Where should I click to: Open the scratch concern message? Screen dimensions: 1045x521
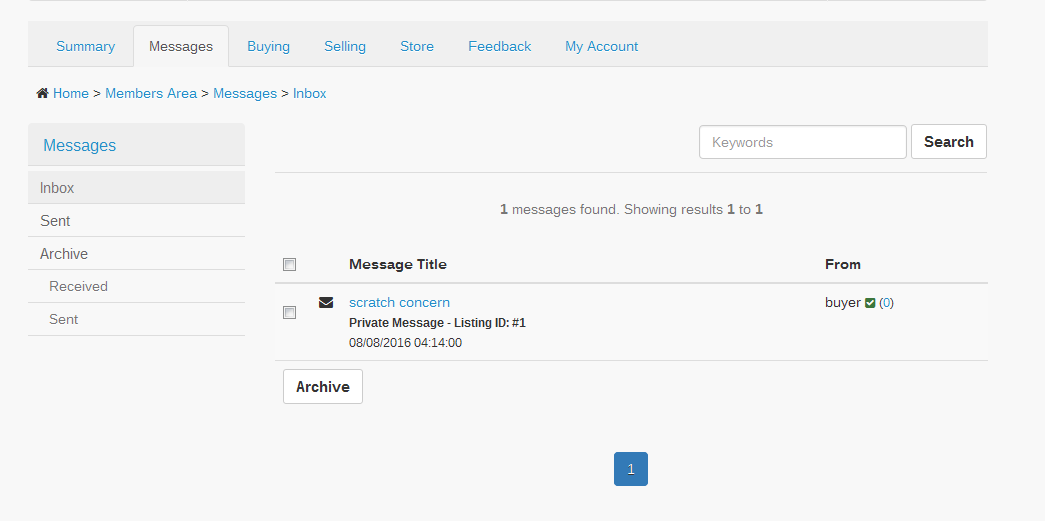[399, 302]
